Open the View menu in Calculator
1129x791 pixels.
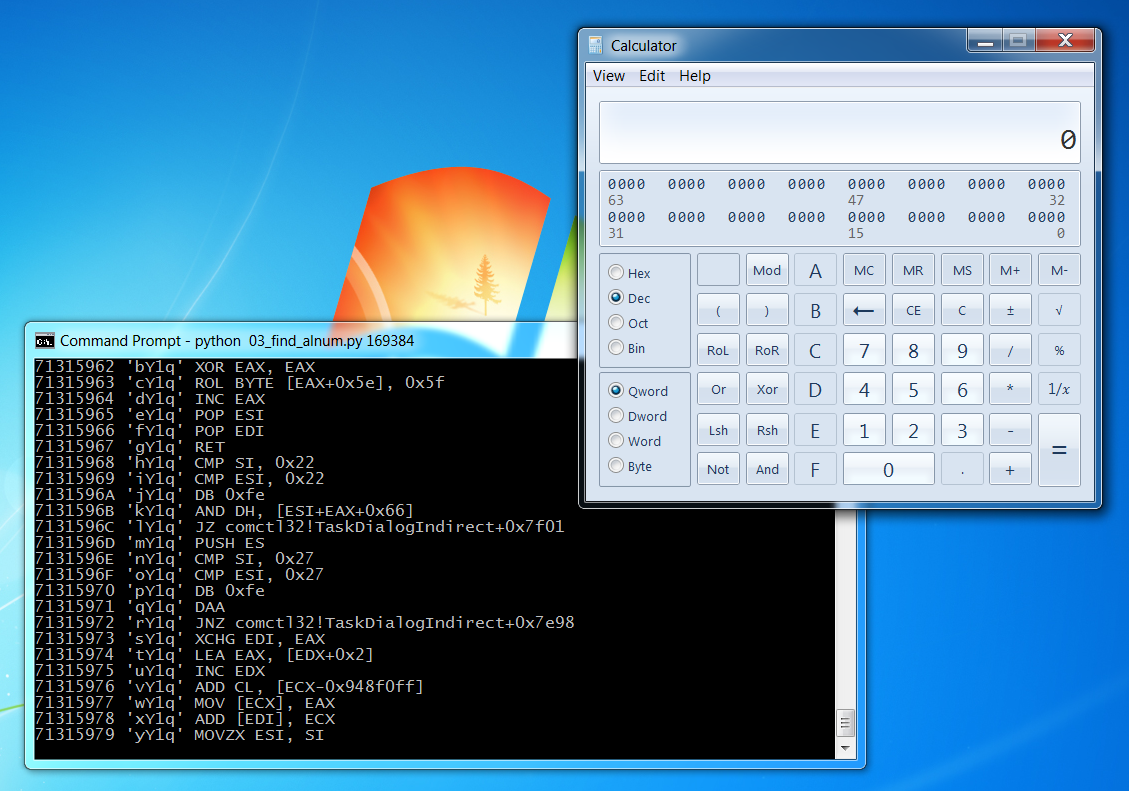pos(608,76)
